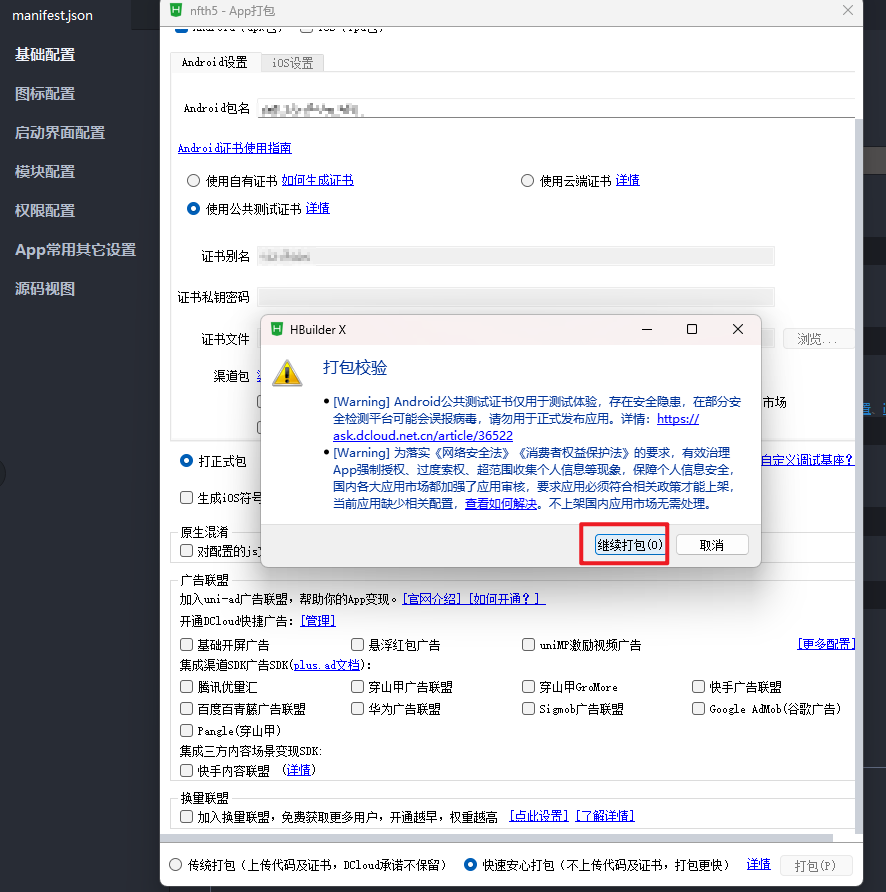Click the yellow warning triangle icon
The width and height of the screenshot is (886, 892).
tap(287, 373)
